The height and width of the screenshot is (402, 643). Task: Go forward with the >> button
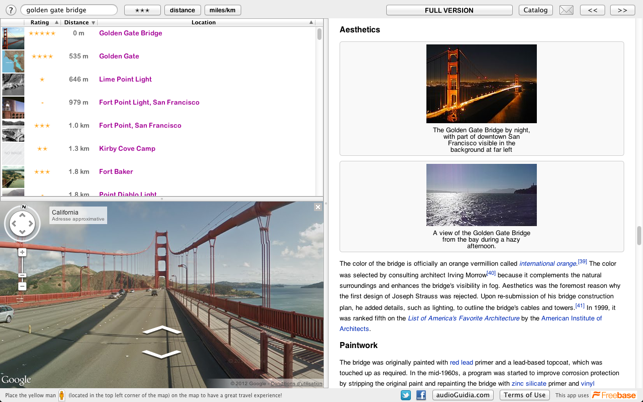(622, 10)
